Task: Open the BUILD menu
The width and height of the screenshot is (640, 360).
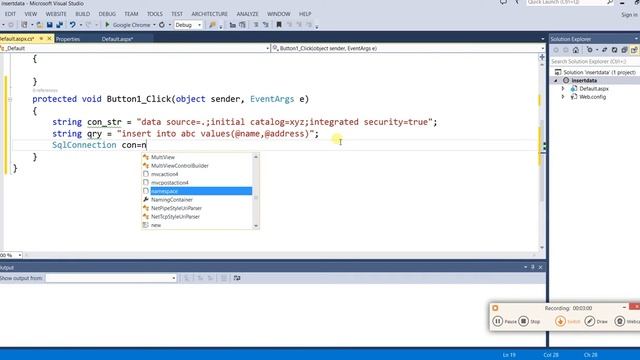Action: point(82,14)
